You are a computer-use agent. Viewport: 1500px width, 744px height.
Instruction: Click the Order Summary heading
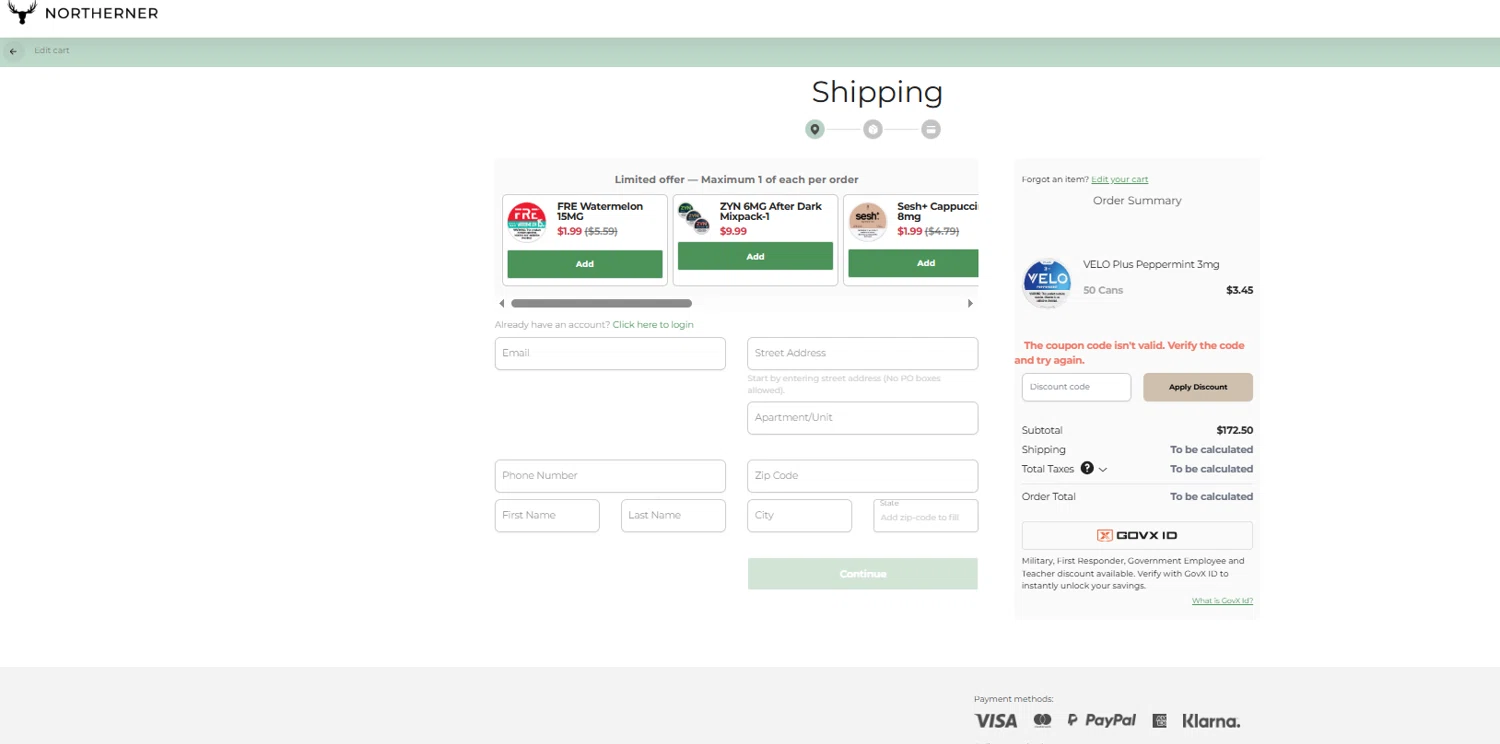[x=1137, y=201]
